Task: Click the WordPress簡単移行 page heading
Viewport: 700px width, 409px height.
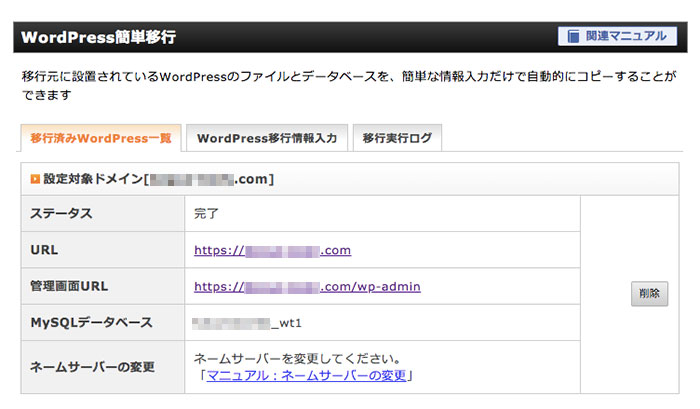Action: pyautogui.click(x=99, y=37)
